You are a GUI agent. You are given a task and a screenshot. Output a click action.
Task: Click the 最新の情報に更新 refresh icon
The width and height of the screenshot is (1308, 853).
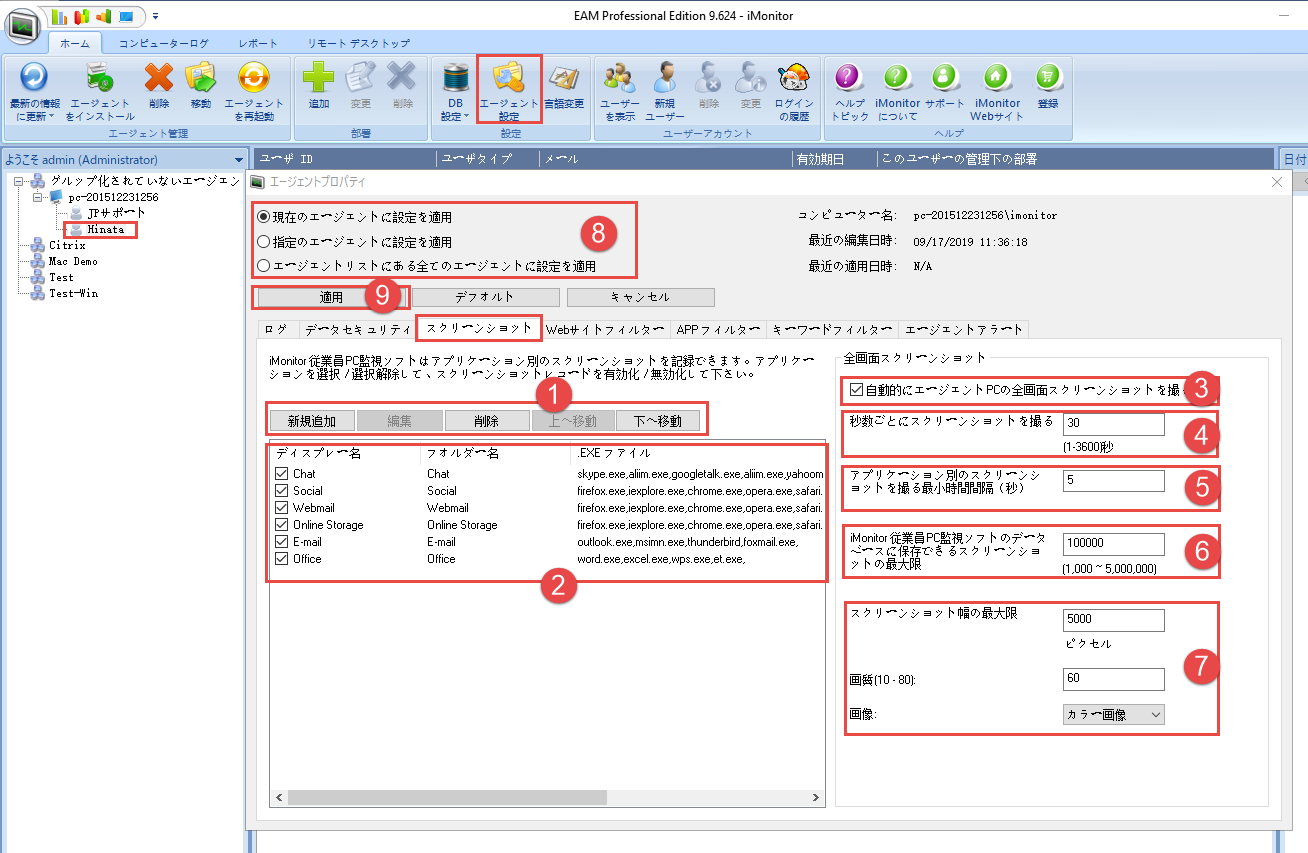[34, 78]
